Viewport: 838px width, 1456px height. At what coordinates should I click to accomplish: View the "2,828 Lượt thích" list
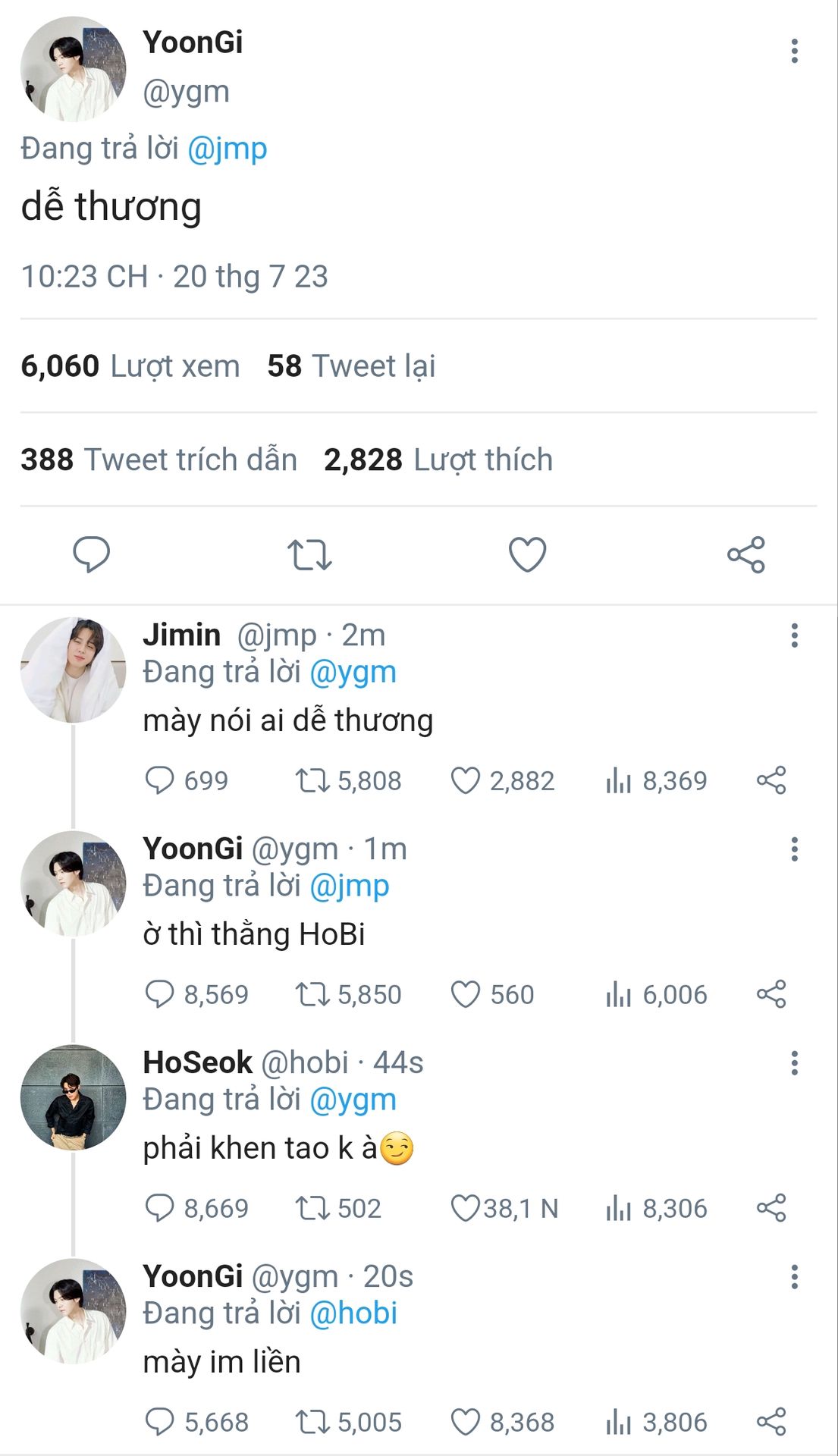[x=438, y=460]
